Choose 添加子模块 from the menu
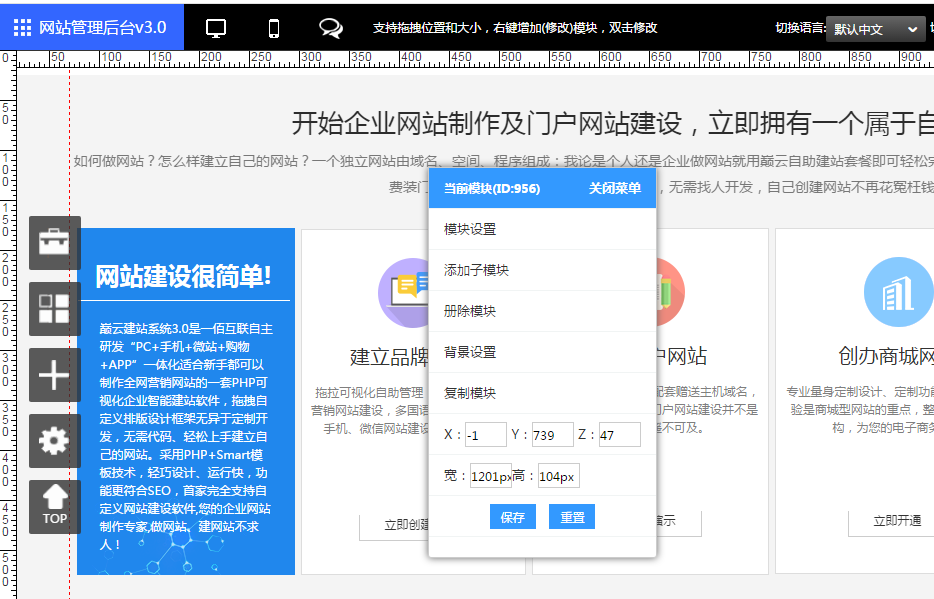The width and height of the screenshot is (934, 599). [476, 270]
